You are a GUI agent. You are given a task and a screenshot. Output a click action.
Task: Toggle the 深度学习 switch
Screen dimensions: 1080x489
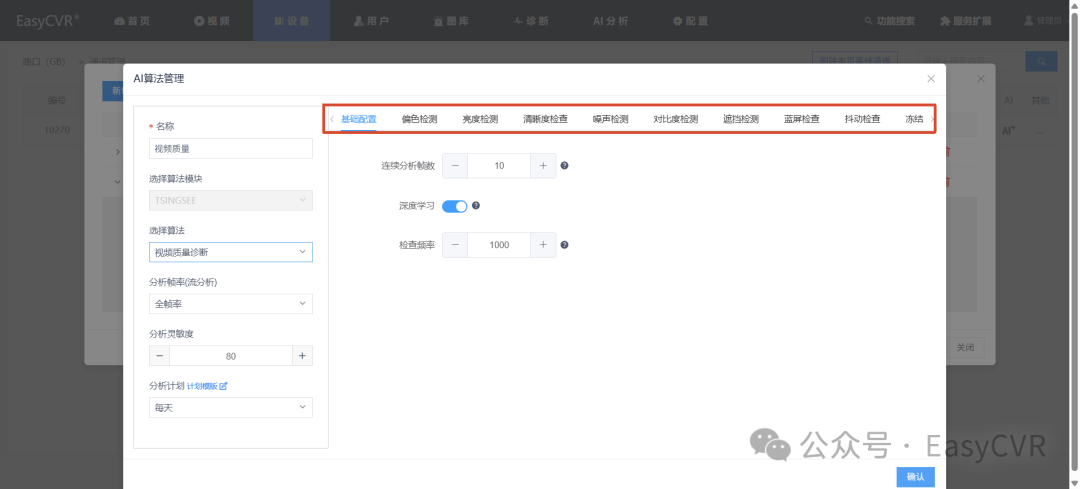pos(455,205)
